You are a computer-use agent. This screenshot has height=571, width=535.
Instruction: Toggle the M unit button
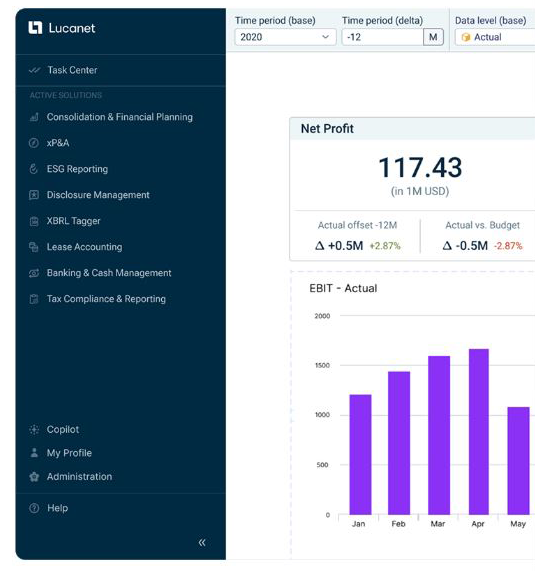[x=433, y=37]
